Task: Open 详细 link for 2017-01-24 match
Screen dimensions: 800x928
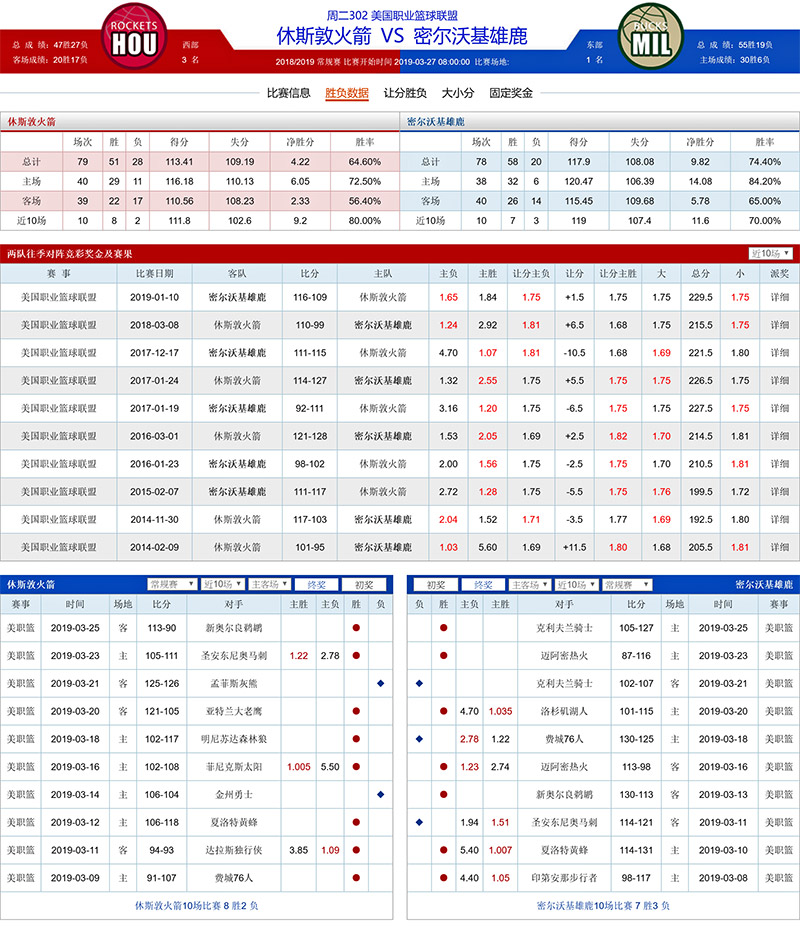Action: click(x=779, y=381)
